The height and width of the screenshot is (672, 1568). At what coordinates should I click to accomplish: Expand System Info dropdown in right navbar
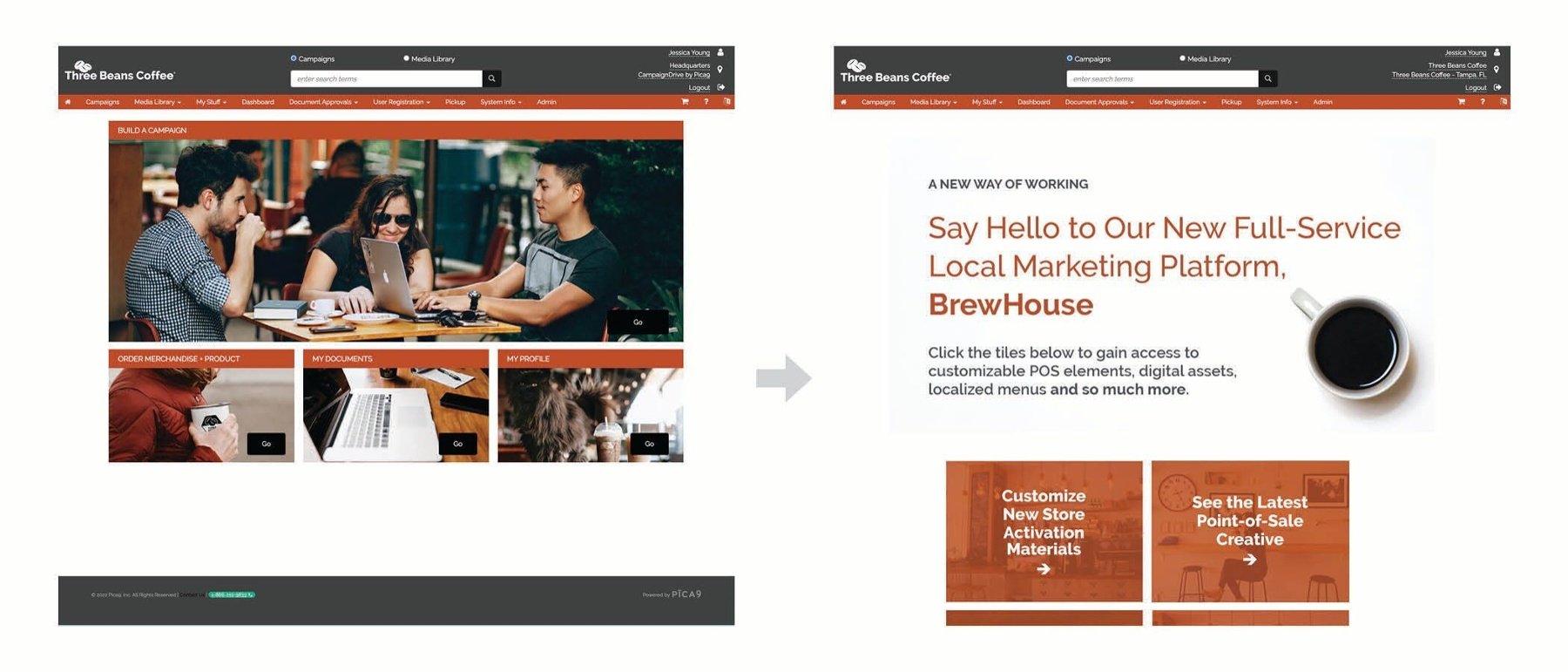click(x=1277, y=102)
